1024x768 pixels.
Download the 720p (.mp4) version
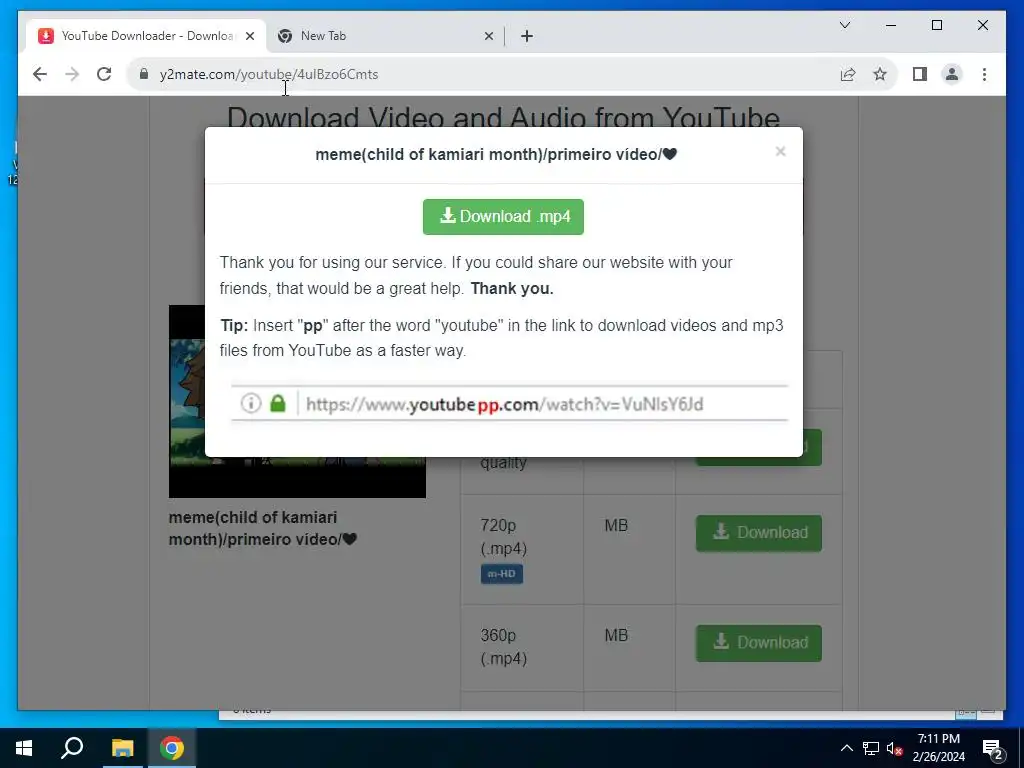[759, 533]
